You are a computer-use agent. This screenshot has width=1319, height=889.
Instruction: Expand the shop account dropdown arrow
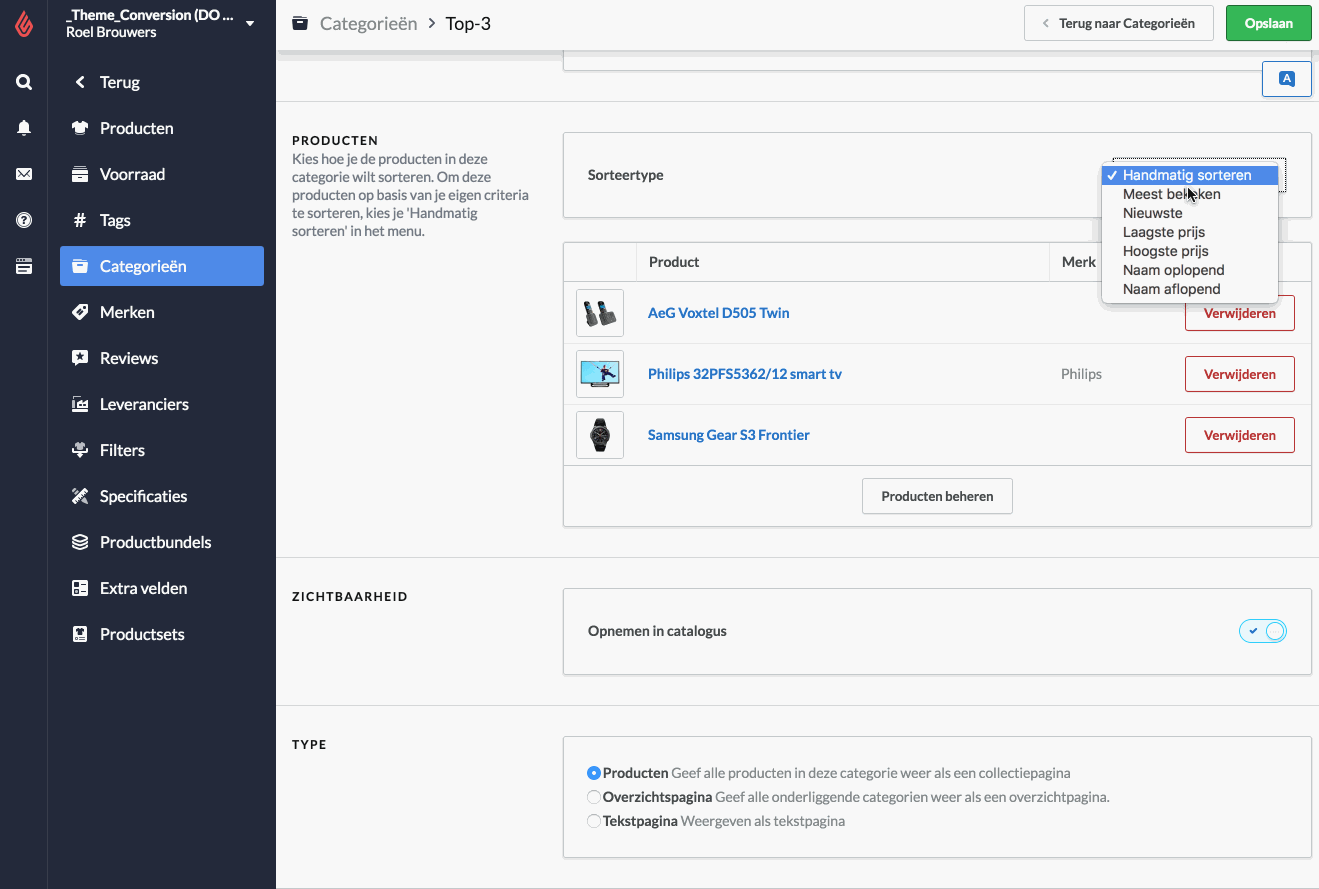250,23
